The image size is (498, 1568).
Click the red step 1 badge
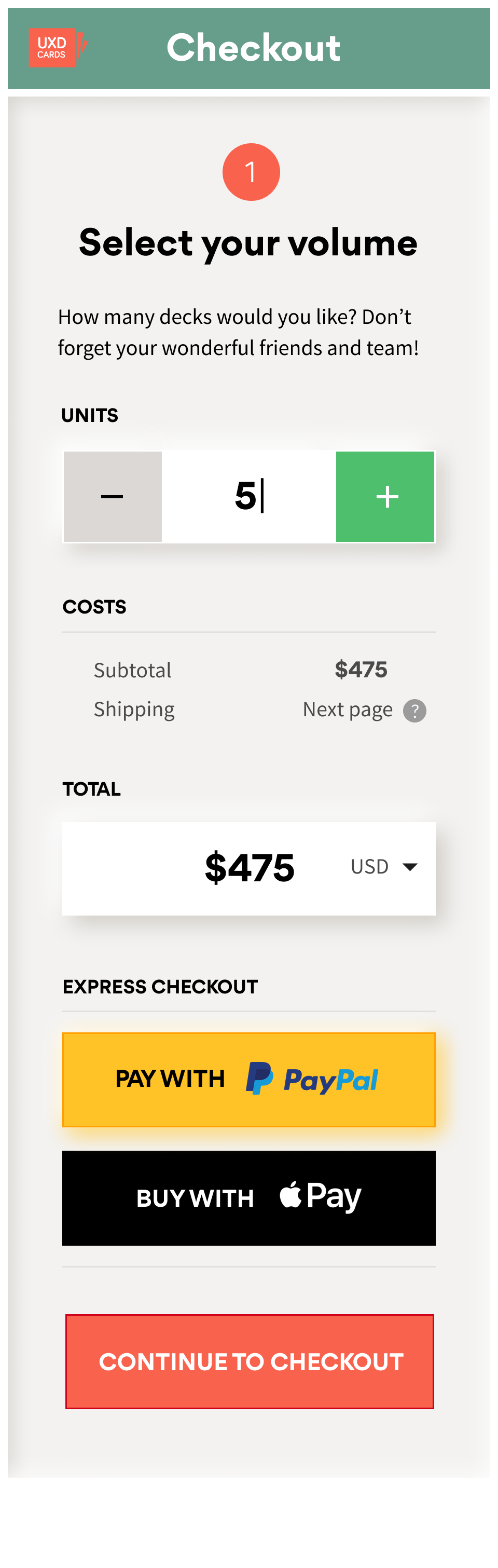(x=251, y=171)
